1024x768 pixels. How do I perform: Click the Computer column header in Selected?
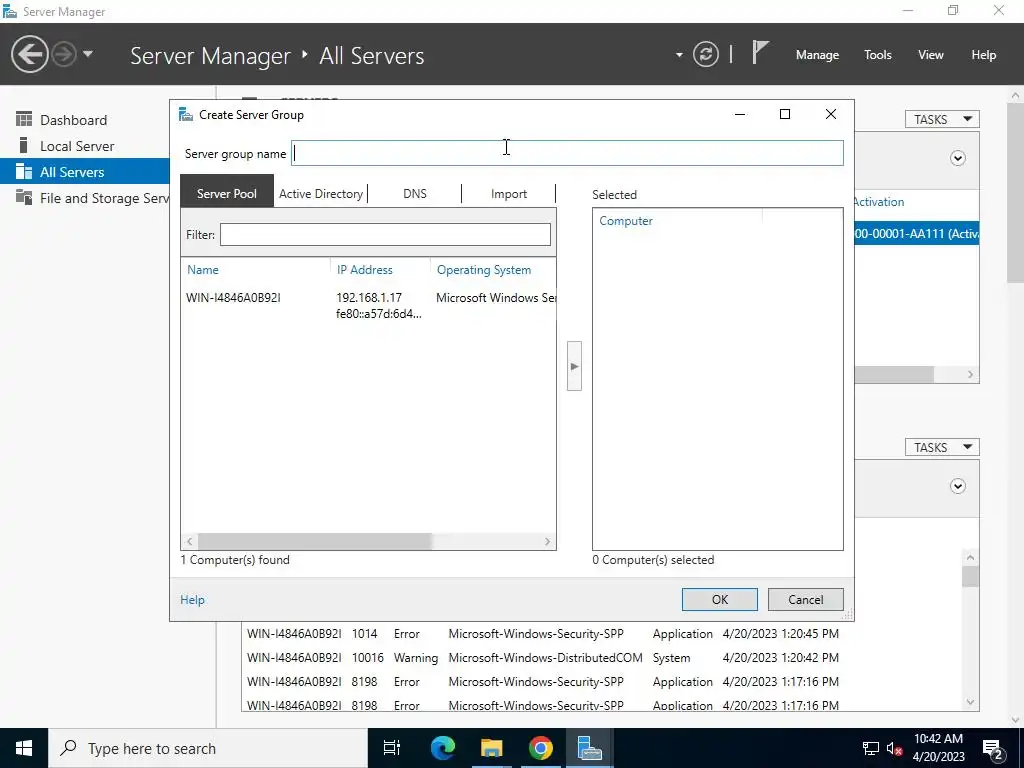[626, 221]
